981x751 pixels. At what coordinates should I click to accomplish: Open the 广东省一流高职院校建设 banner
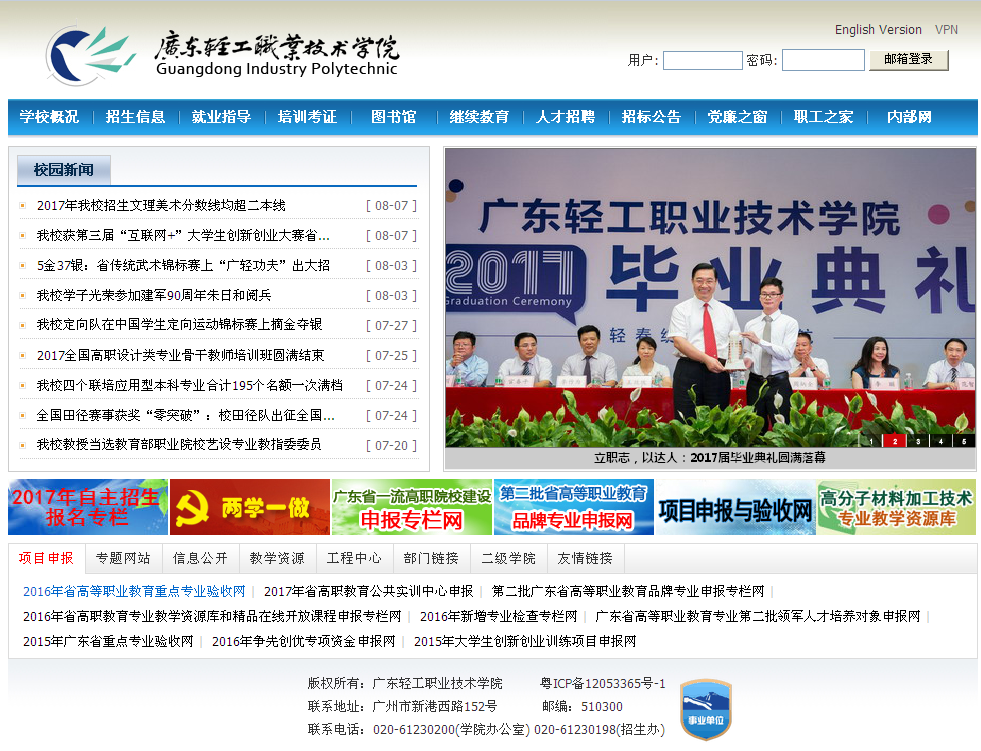click(x=412, y=507)
